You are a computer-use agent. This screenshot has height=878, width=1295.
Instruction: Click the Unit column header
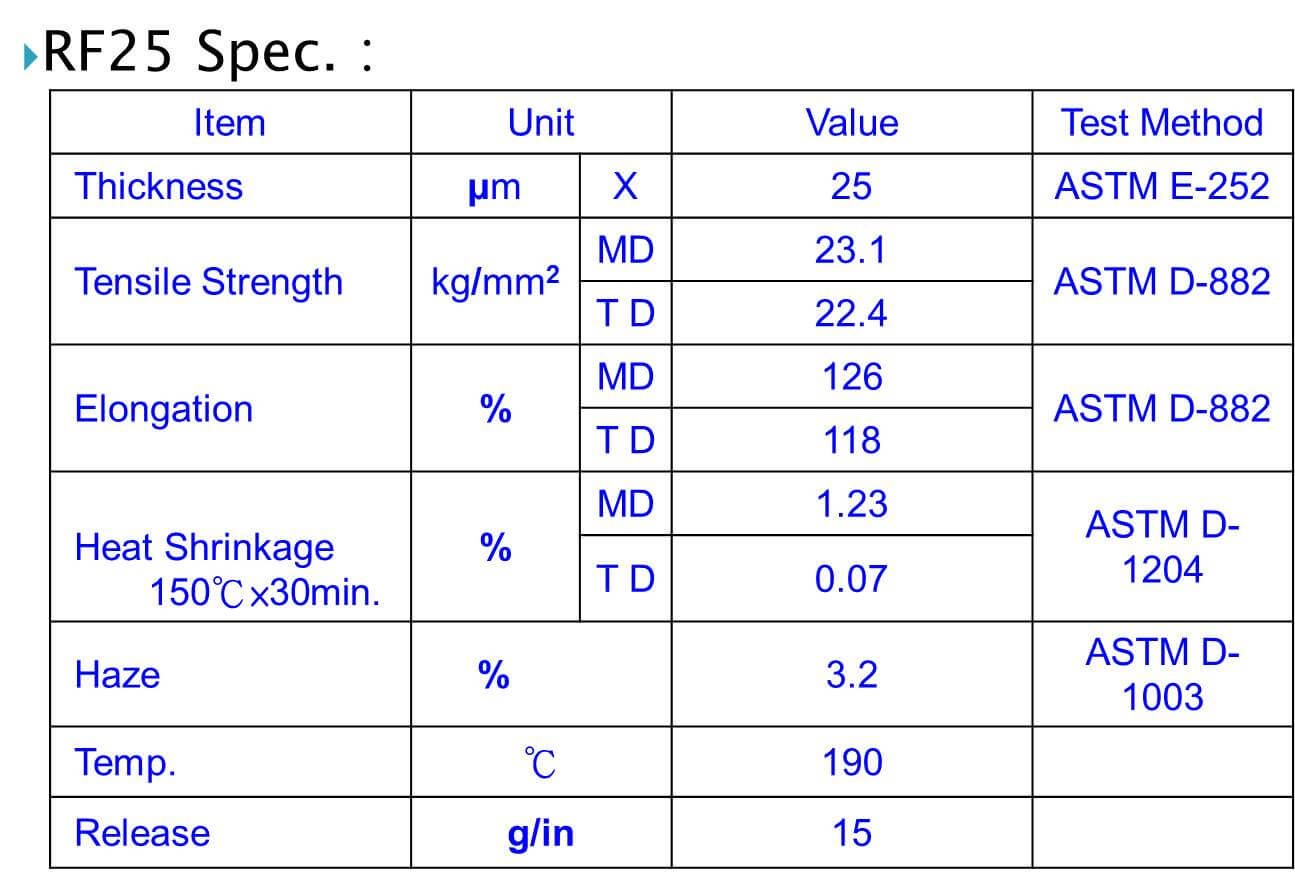coord(541,123)
